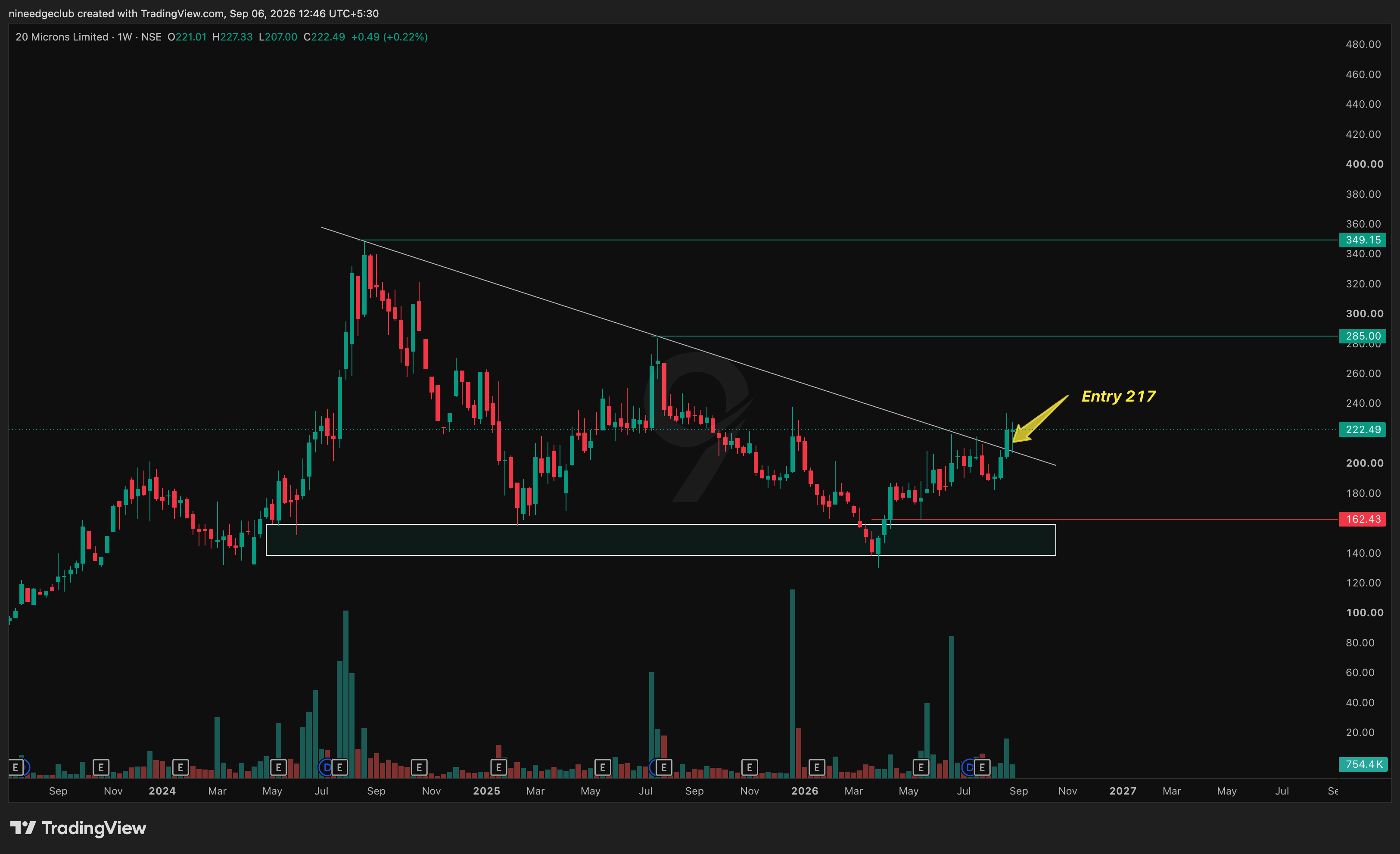Click the earnings E marker before Mar 2024
1400x854 pixels.
pyautogui.click(x=180, y=768)
